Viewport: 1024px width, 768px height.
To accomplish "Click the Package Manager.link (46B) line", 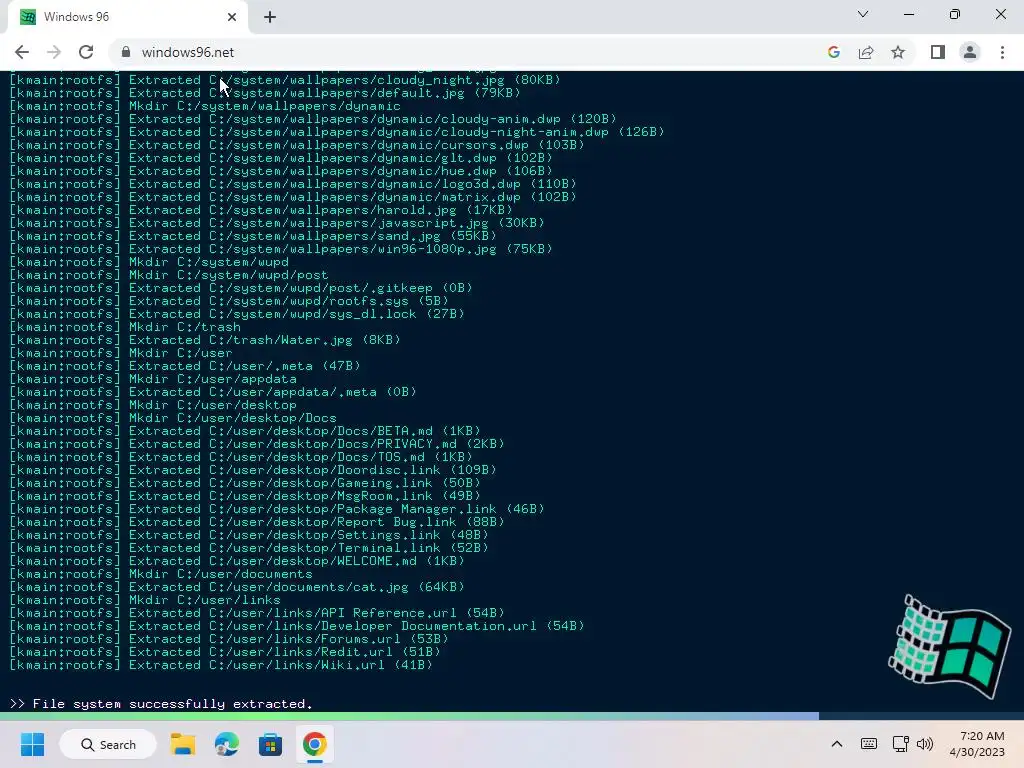I will click(277, 509).
